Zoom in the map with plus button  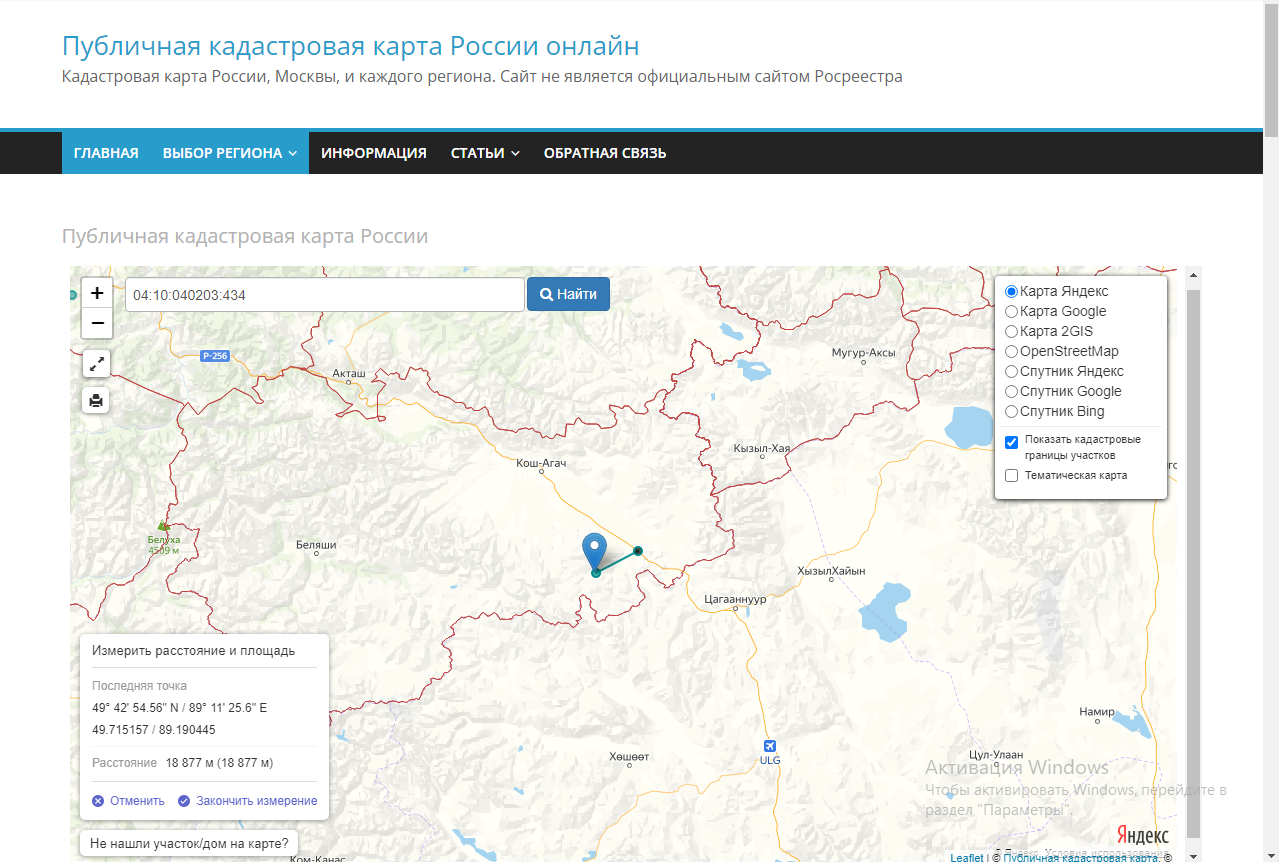[97, 293]
